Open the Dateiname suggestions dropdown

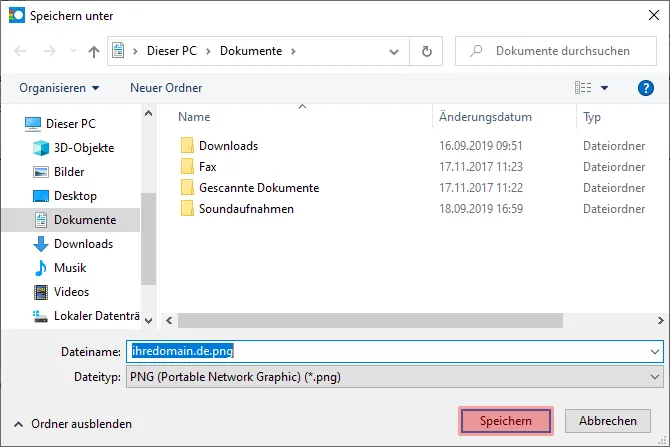click(x=655, y=352)
